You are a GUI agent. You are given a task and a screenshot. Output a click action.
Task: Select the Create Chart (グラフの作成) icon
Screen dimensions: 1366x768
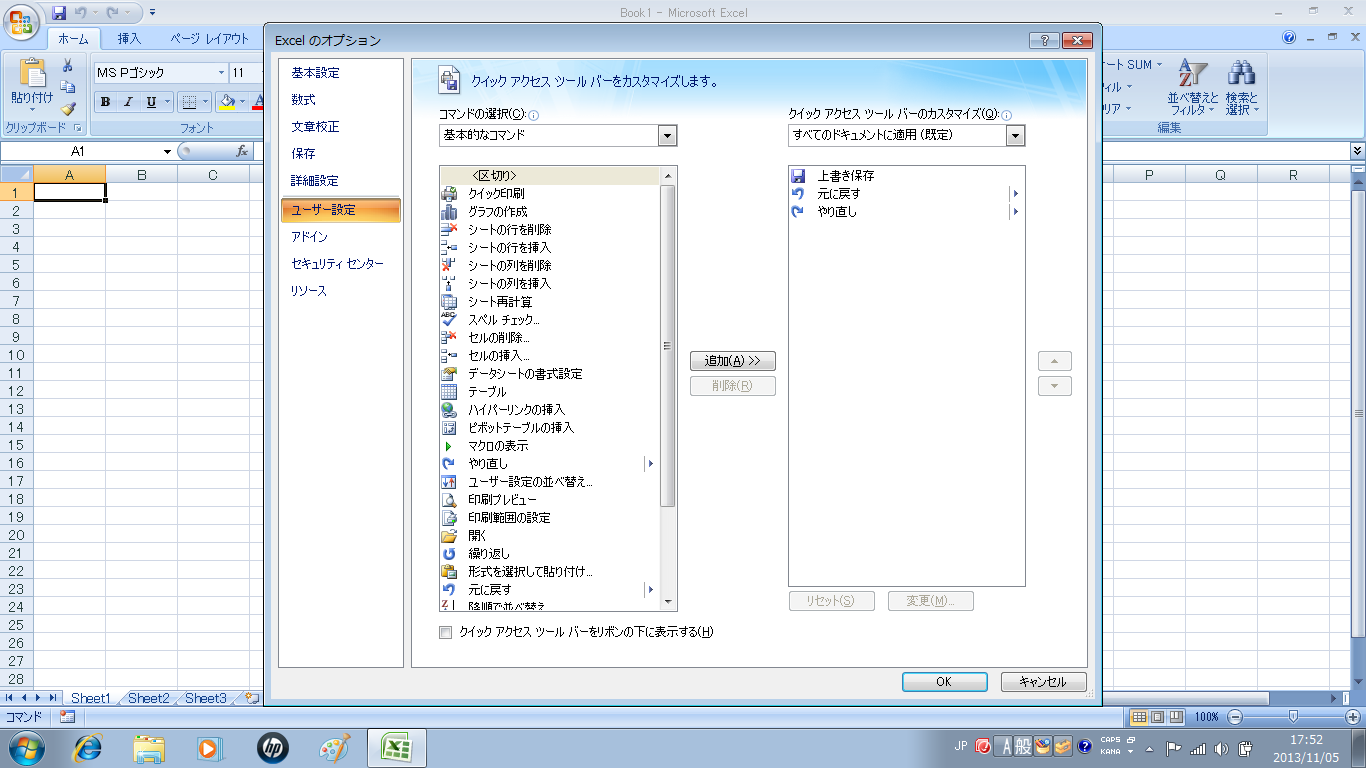click(x=449, y=212)
